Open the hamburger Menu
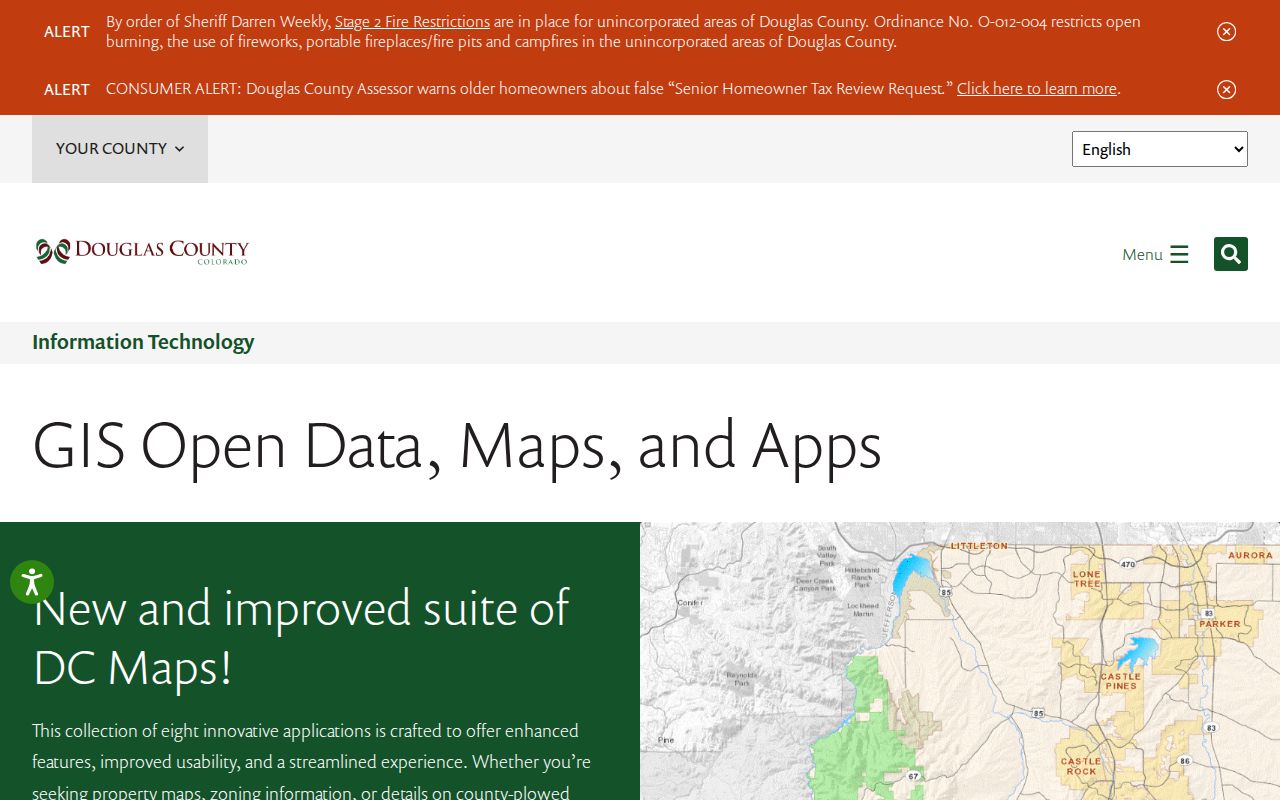Viewport: 1280px width, 800px height. click(1155, 254)
